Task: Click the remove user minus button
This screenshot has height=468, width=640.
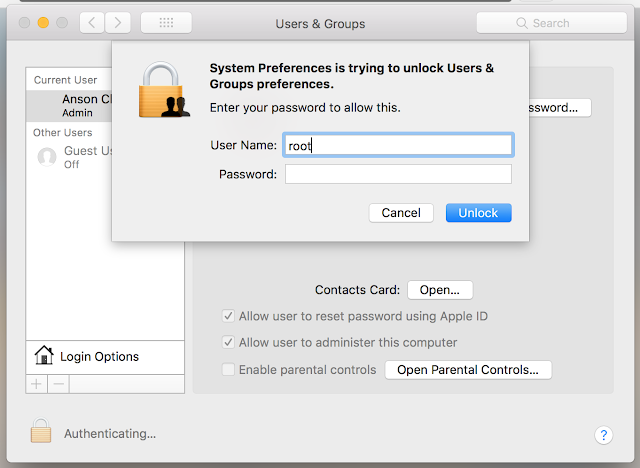Action: [x=58, y=383]
